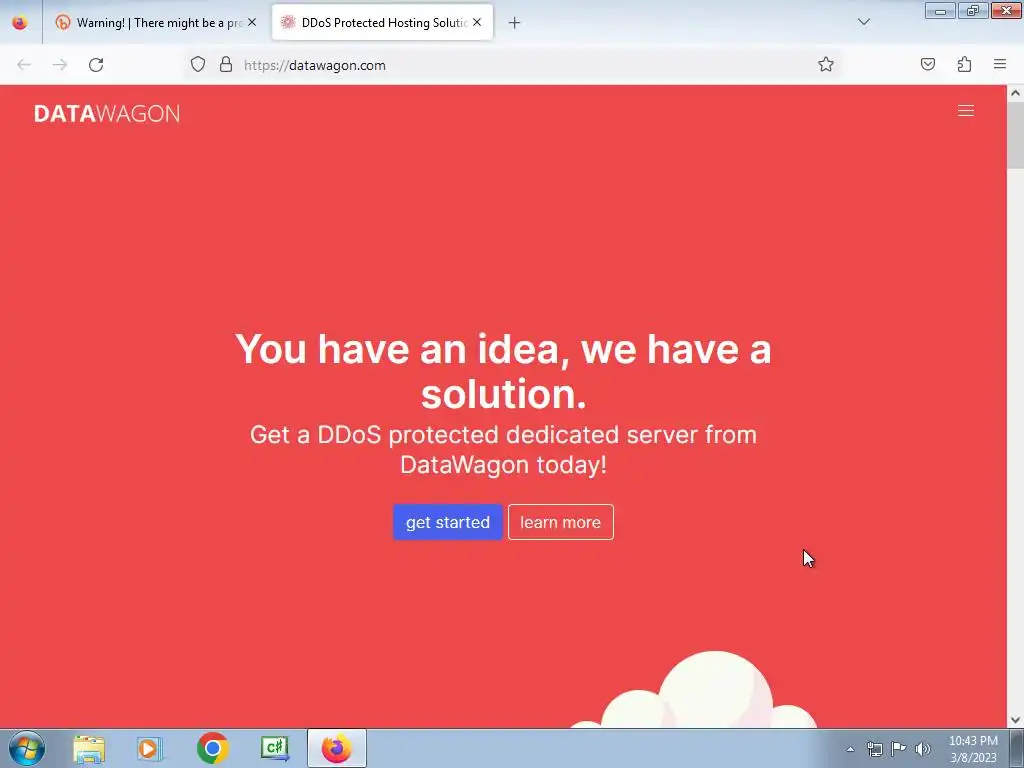Viewport: 1024px width, 768px height.
Task: Restore down the Firefox window
Action: coord(973,10)
